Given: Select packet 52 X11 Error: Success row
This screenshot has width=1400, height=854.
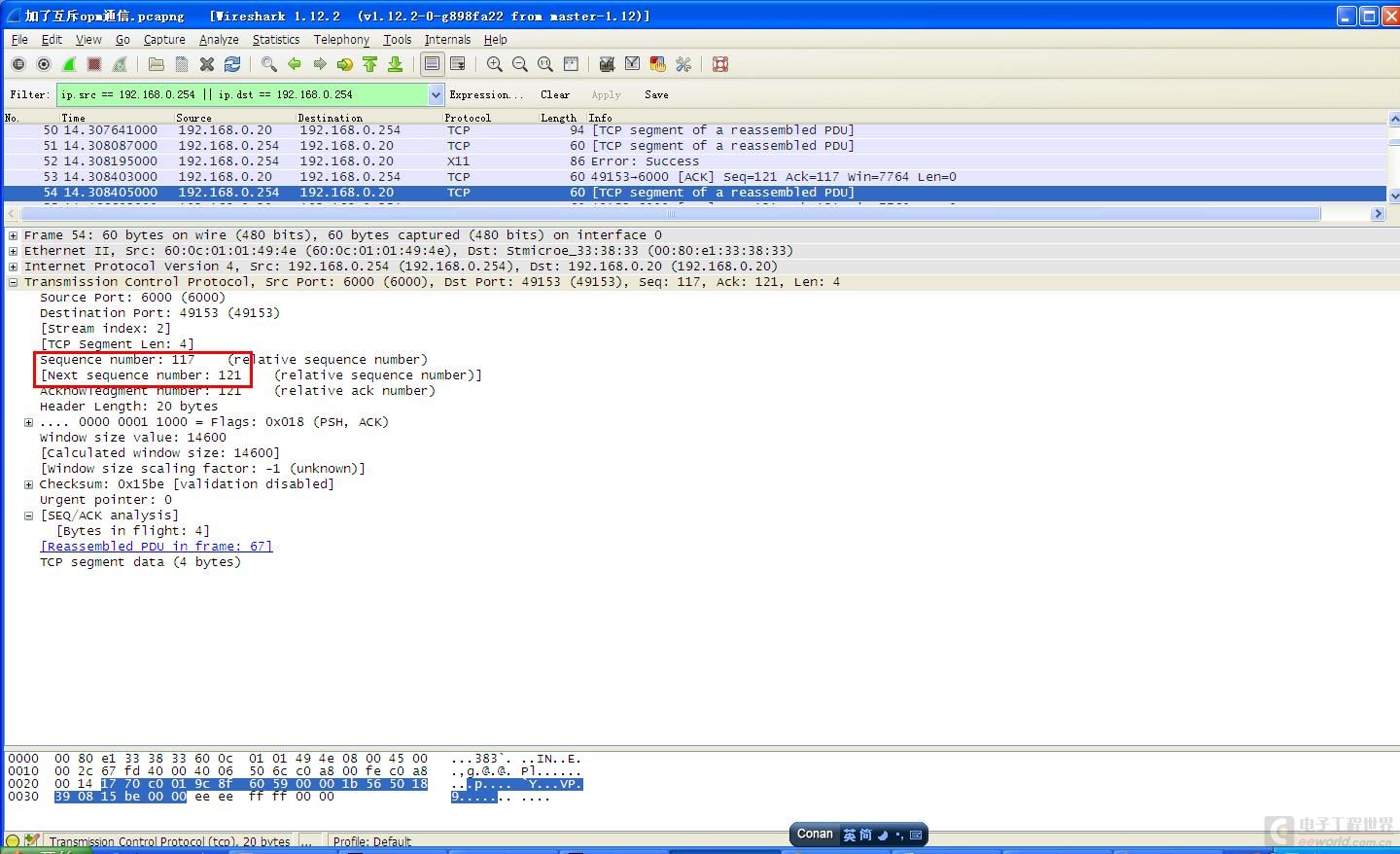Looking at the screenshot, I should (x=694, y=161).
